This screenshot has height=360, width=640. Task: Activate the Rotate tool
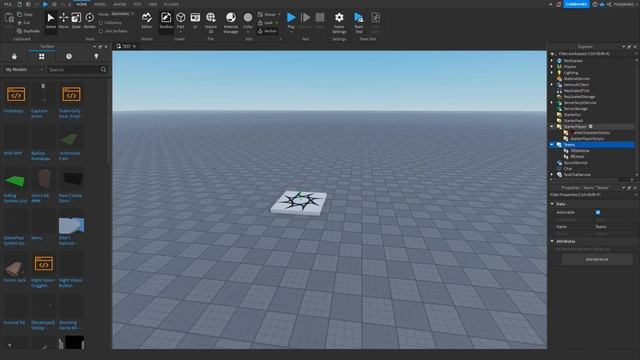(89, 21)
